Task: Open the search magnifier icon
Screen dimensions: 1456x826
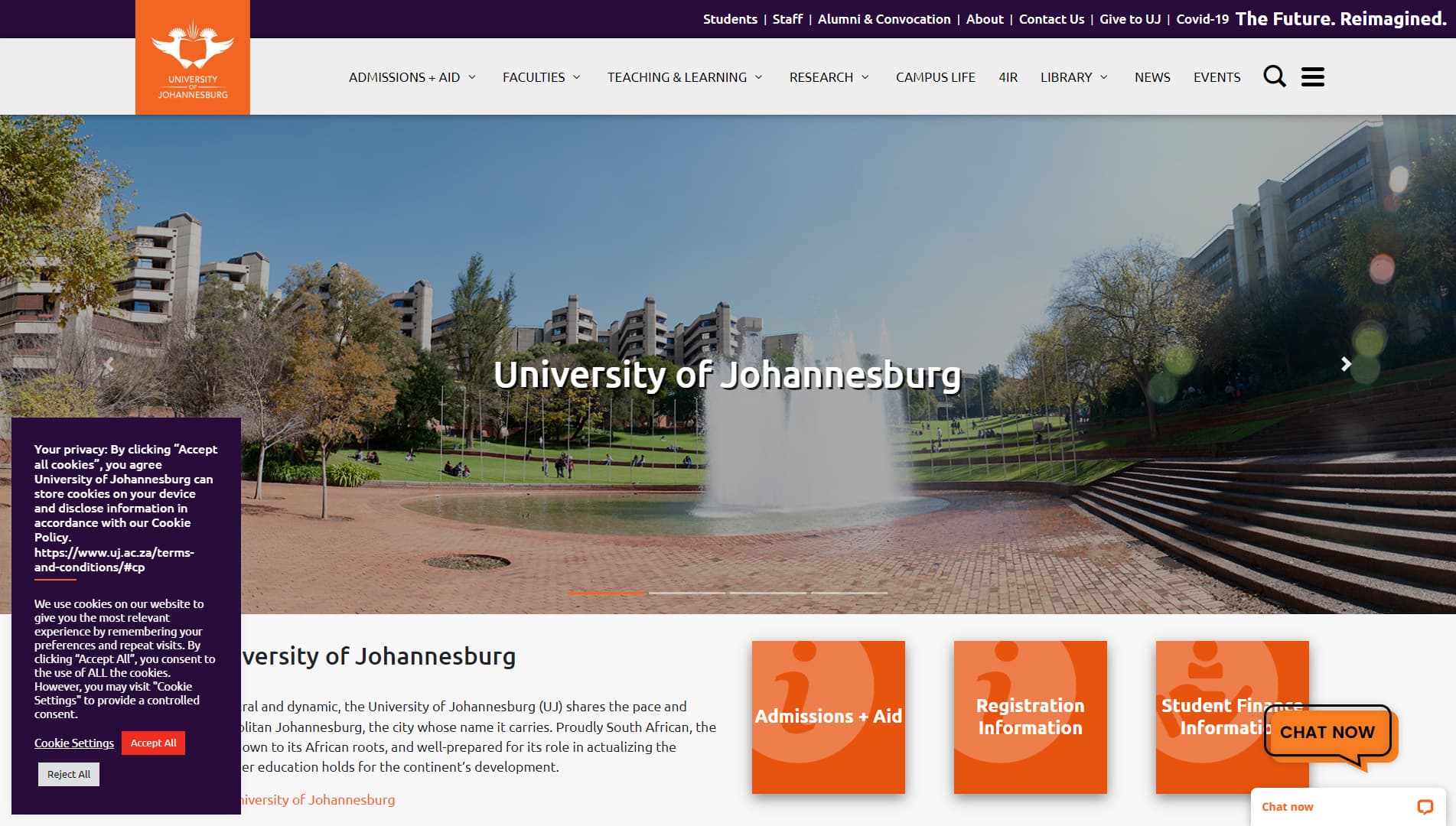Action: click(x=1275, y=76)
